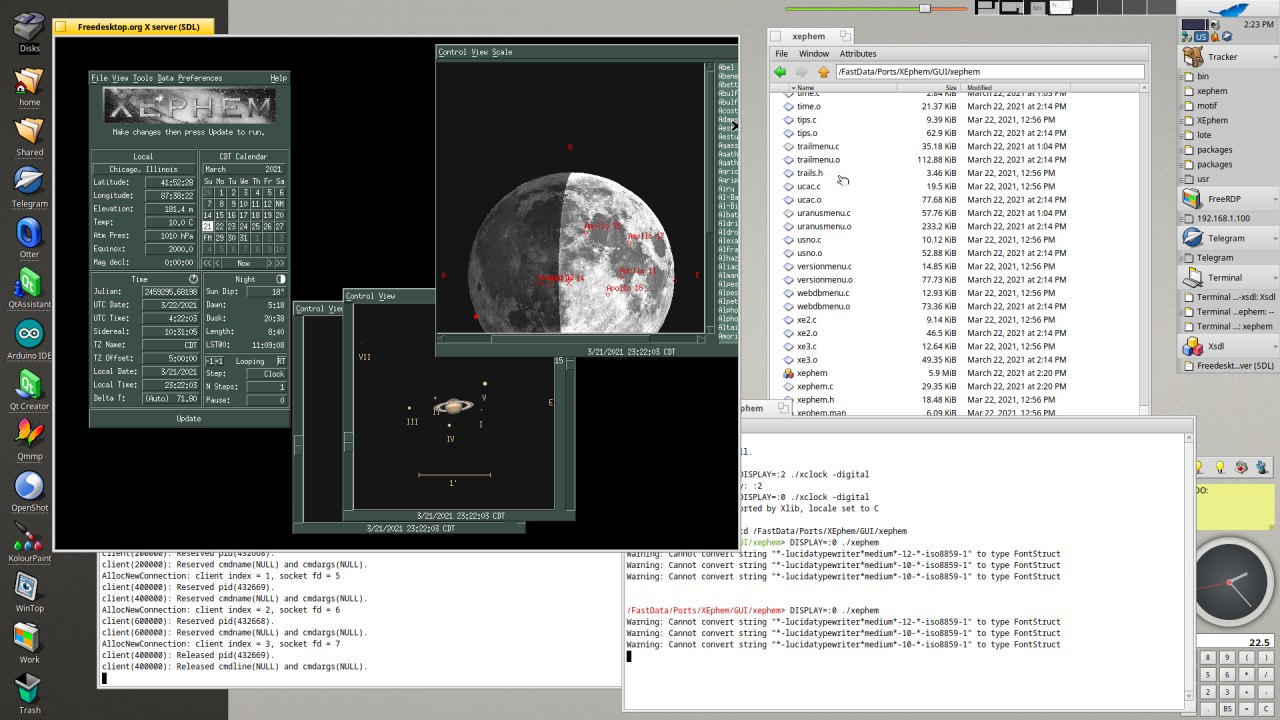This screenshot has height=720, width=1280.
Task: Click the Tracker path field /FastData/Ports/XEphem/GUI/xephem
Action: [x=989, y=72]
